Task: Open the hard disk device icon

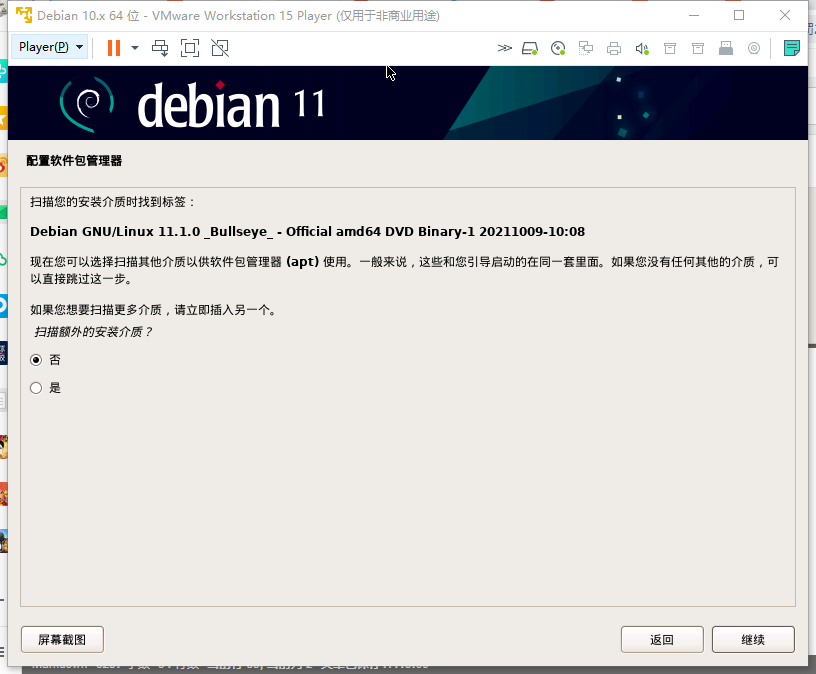Action: pos(530,48)
